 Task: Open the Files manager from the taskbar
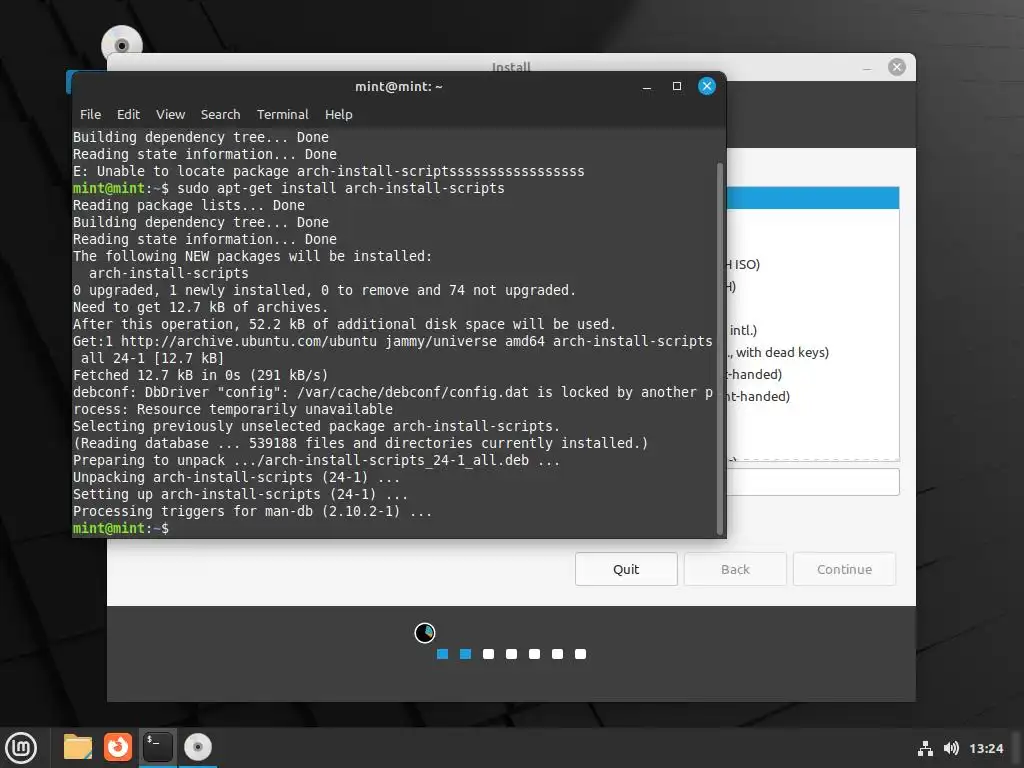pos(77,748)
